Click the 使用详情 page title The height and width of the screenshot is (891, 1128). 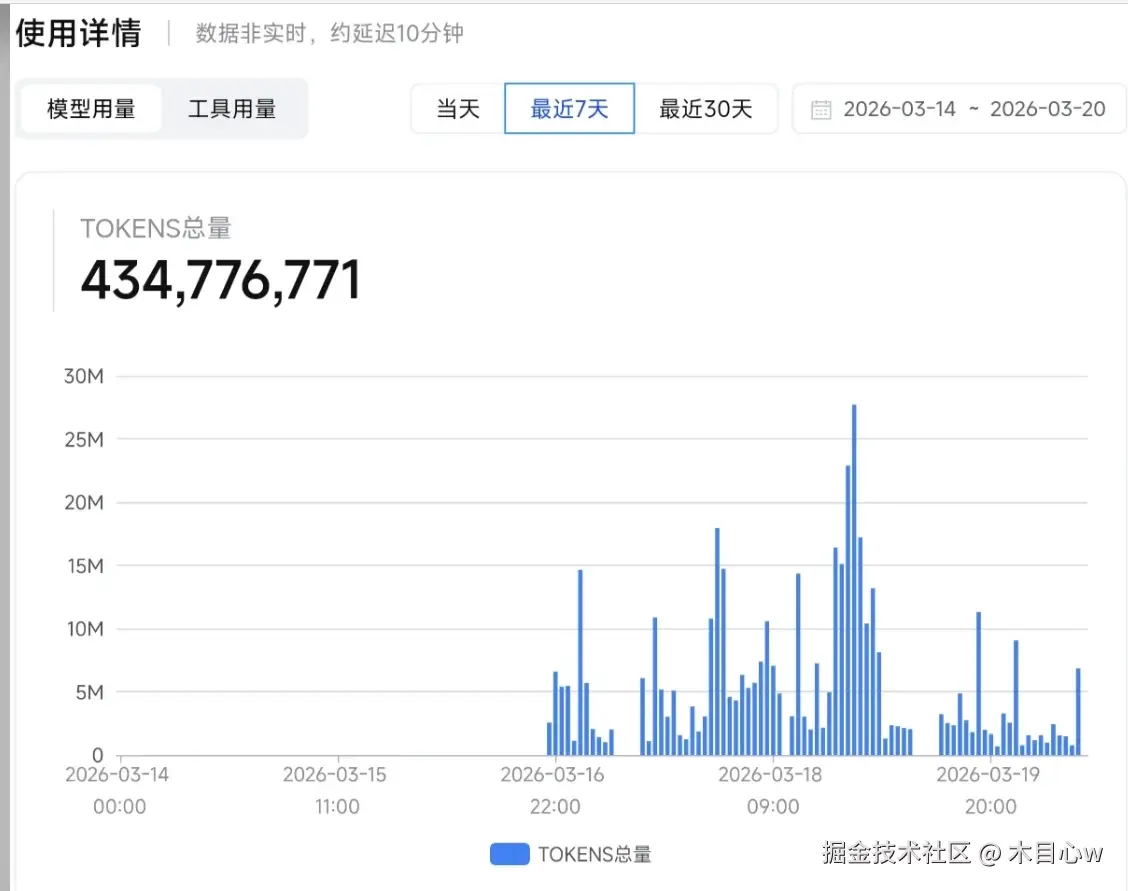[x=78, y=32]
